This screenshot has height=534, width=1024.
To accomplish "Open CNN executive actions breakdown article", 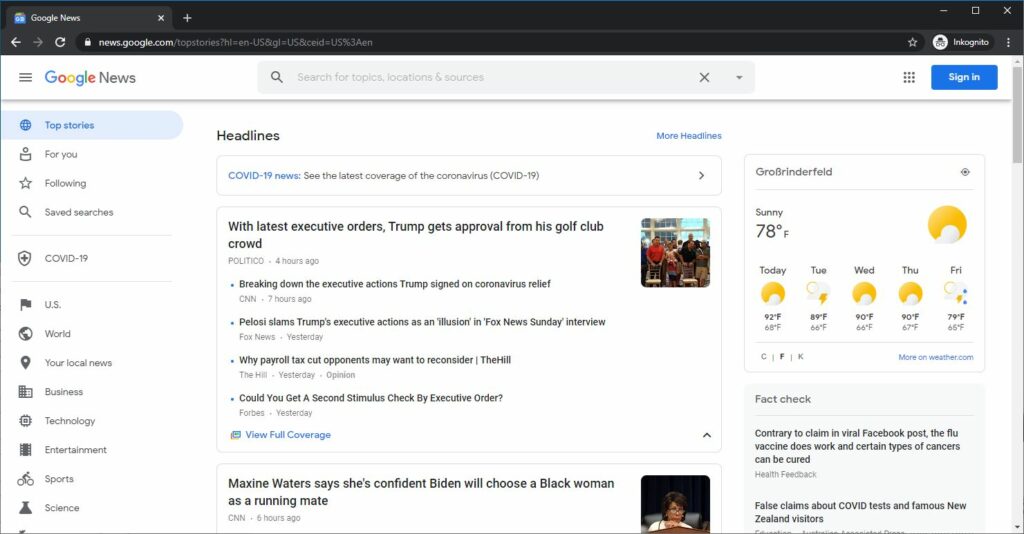I will pyautogui.click(x=394, y=284).
